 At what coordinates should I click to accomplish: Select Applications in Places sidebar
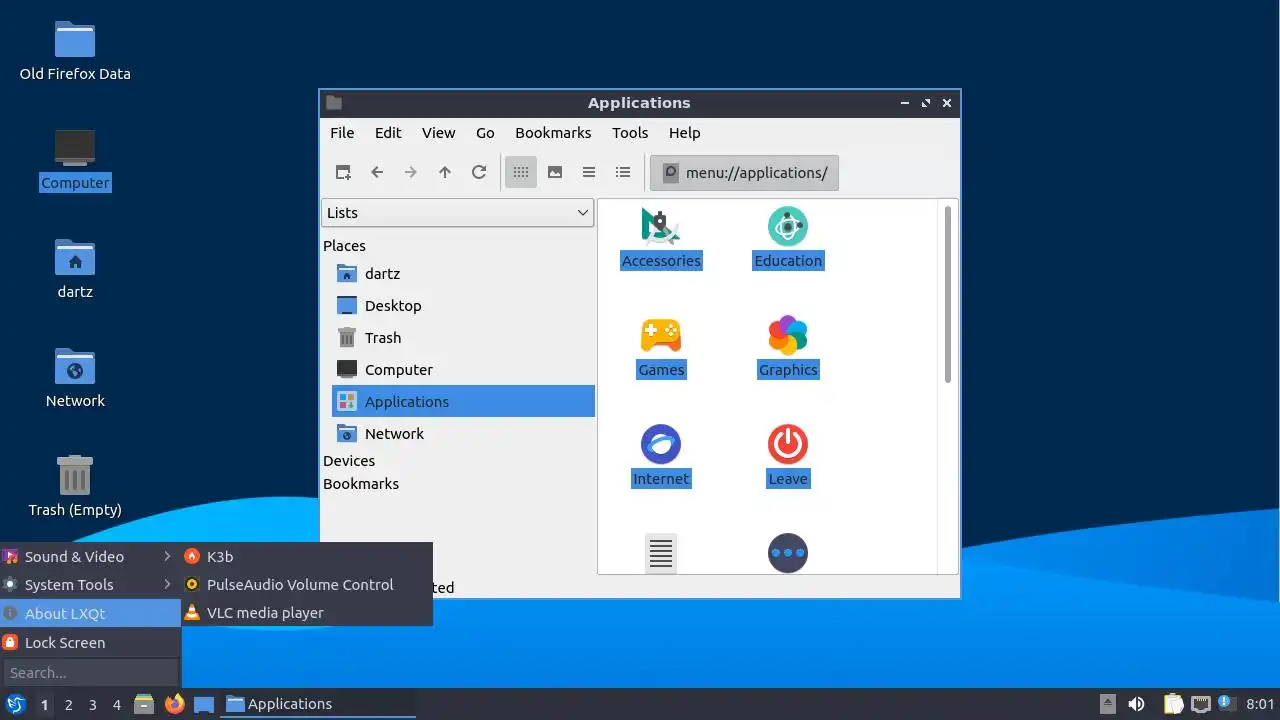463,401
